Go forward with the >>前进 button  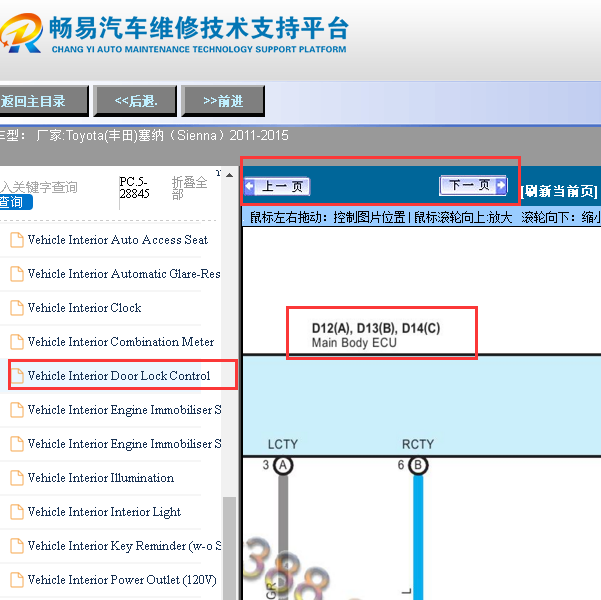click(223, 101)
